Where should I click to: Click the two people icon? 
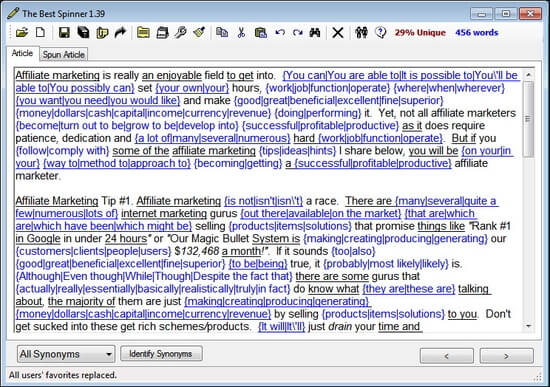[361, 33]
